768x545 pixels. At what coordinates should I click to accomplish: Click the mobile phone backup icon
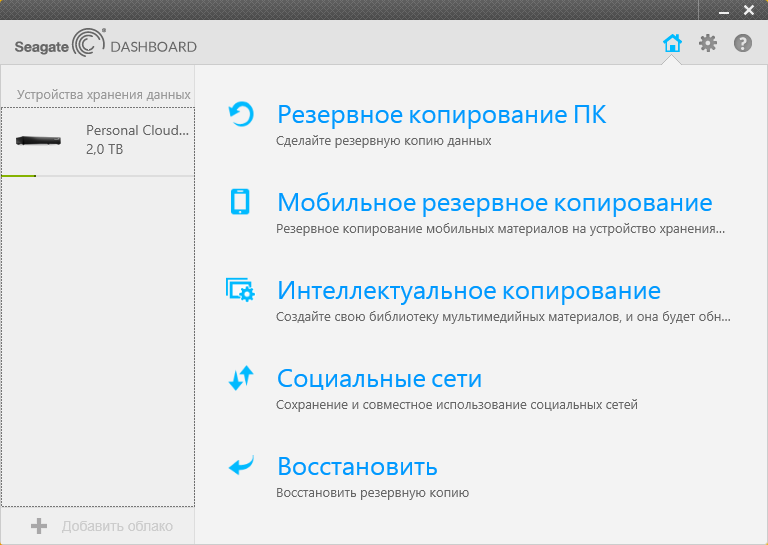240,201
